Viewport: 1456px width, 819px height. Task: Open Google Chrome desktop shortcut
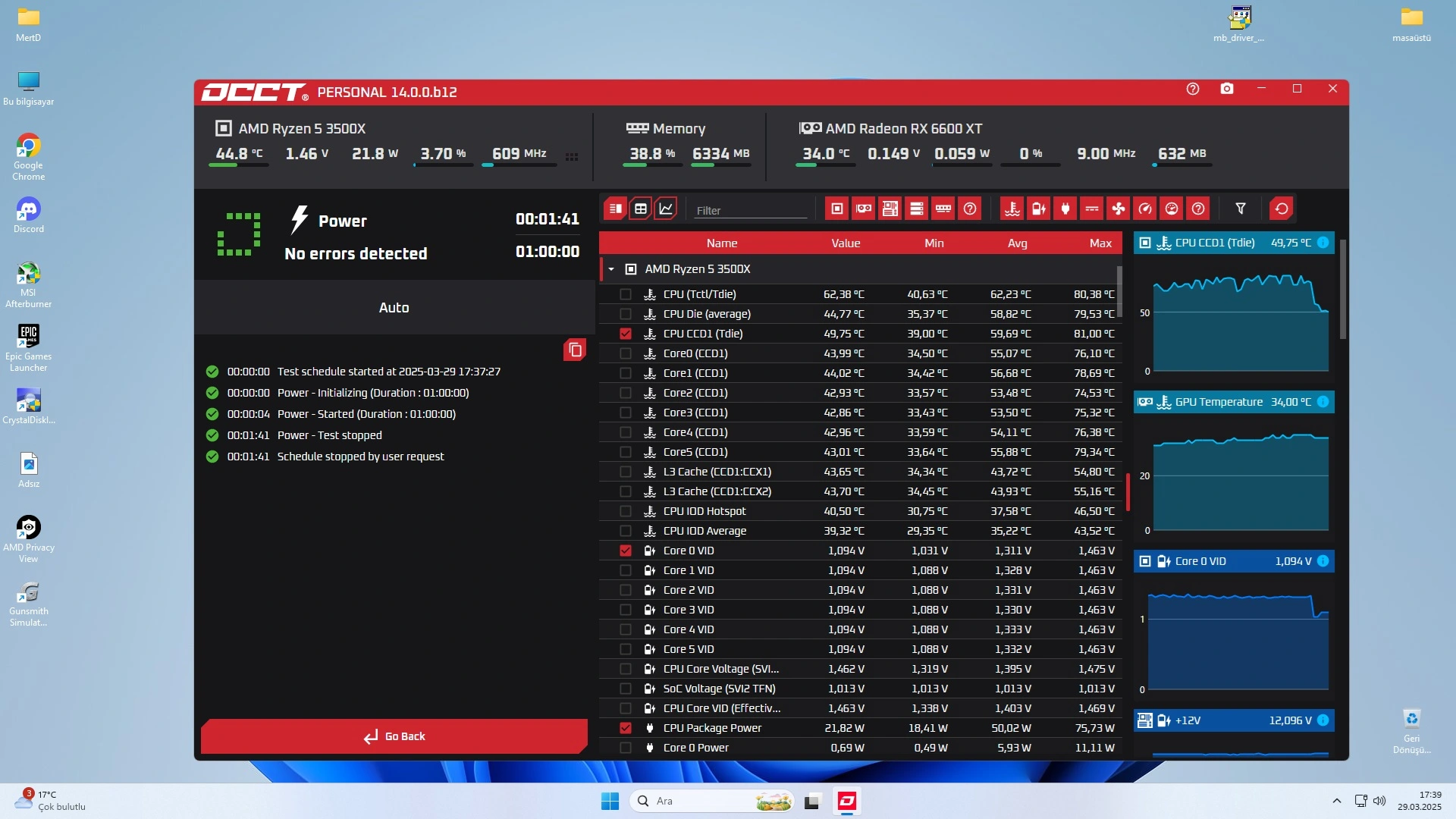coord(28,157)
